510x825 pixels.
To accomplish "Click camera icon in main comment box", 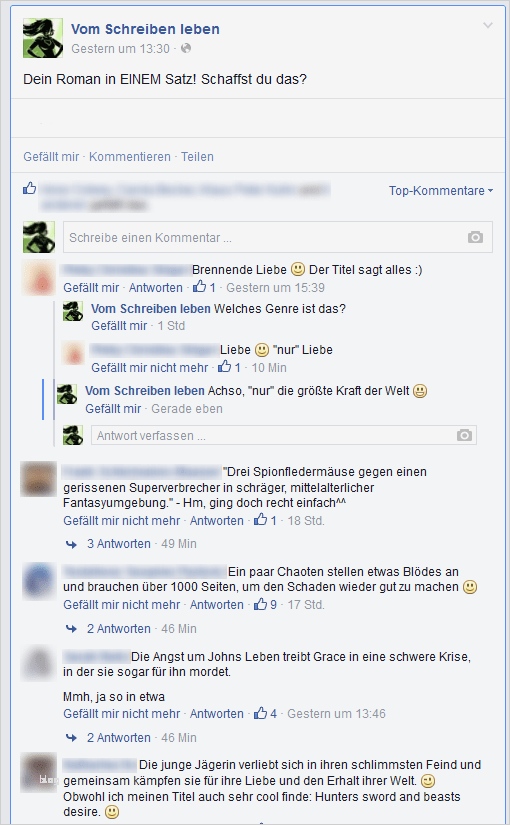I will click(x=475, y=237).
